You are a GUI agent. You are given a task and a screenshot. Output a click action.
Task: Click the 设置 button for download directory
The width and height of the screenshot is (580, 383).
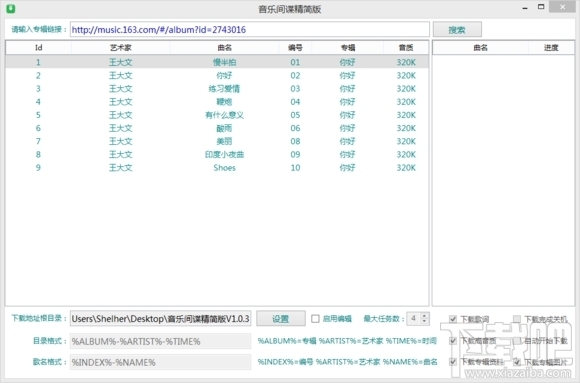(281, 319)
